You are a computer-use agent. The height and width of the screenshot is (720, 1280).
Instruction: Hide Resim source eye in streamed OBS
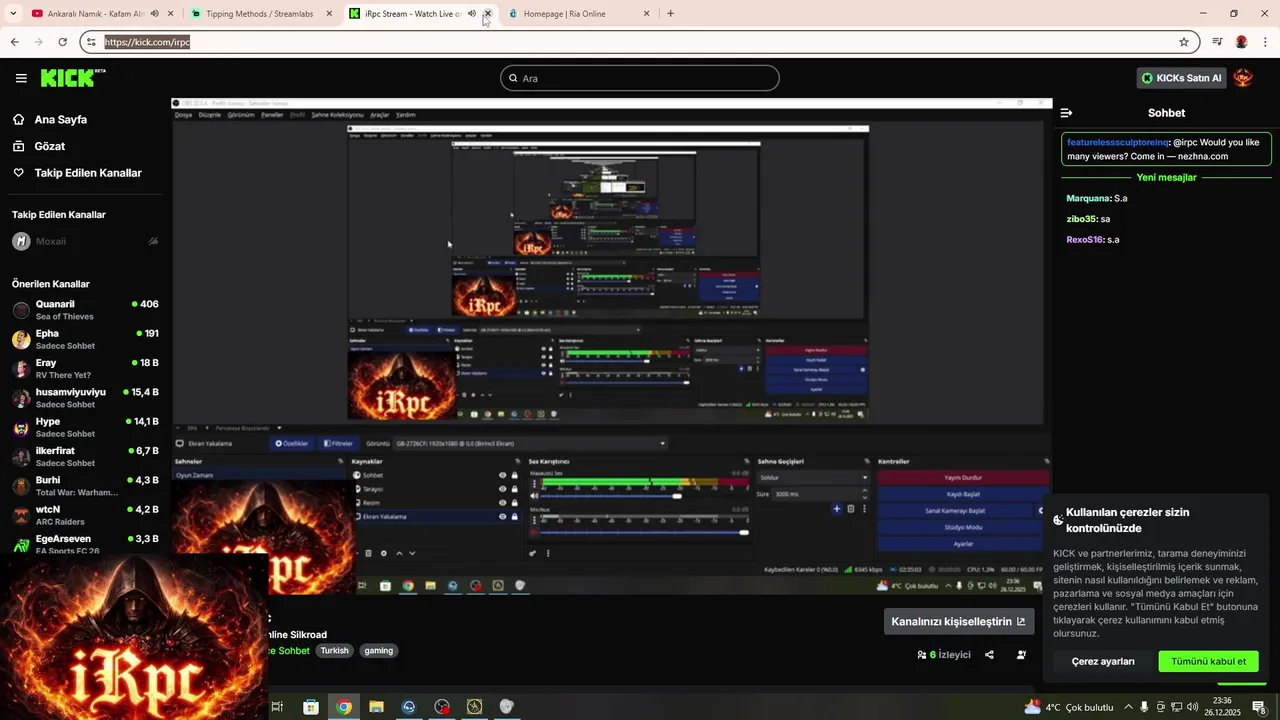click(x=503, y=502)
